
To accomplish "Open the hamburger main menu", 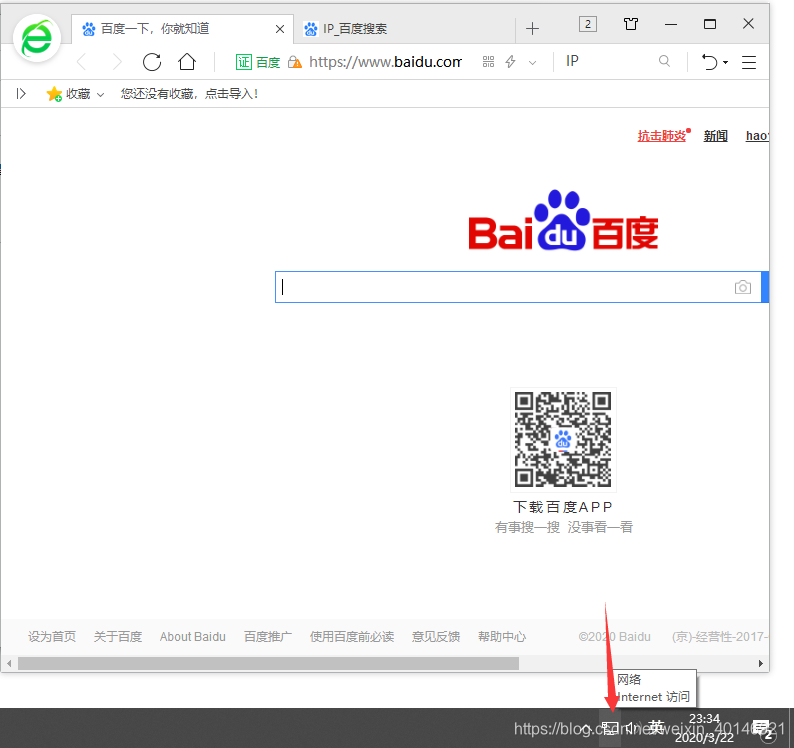I will click(749, 62).
